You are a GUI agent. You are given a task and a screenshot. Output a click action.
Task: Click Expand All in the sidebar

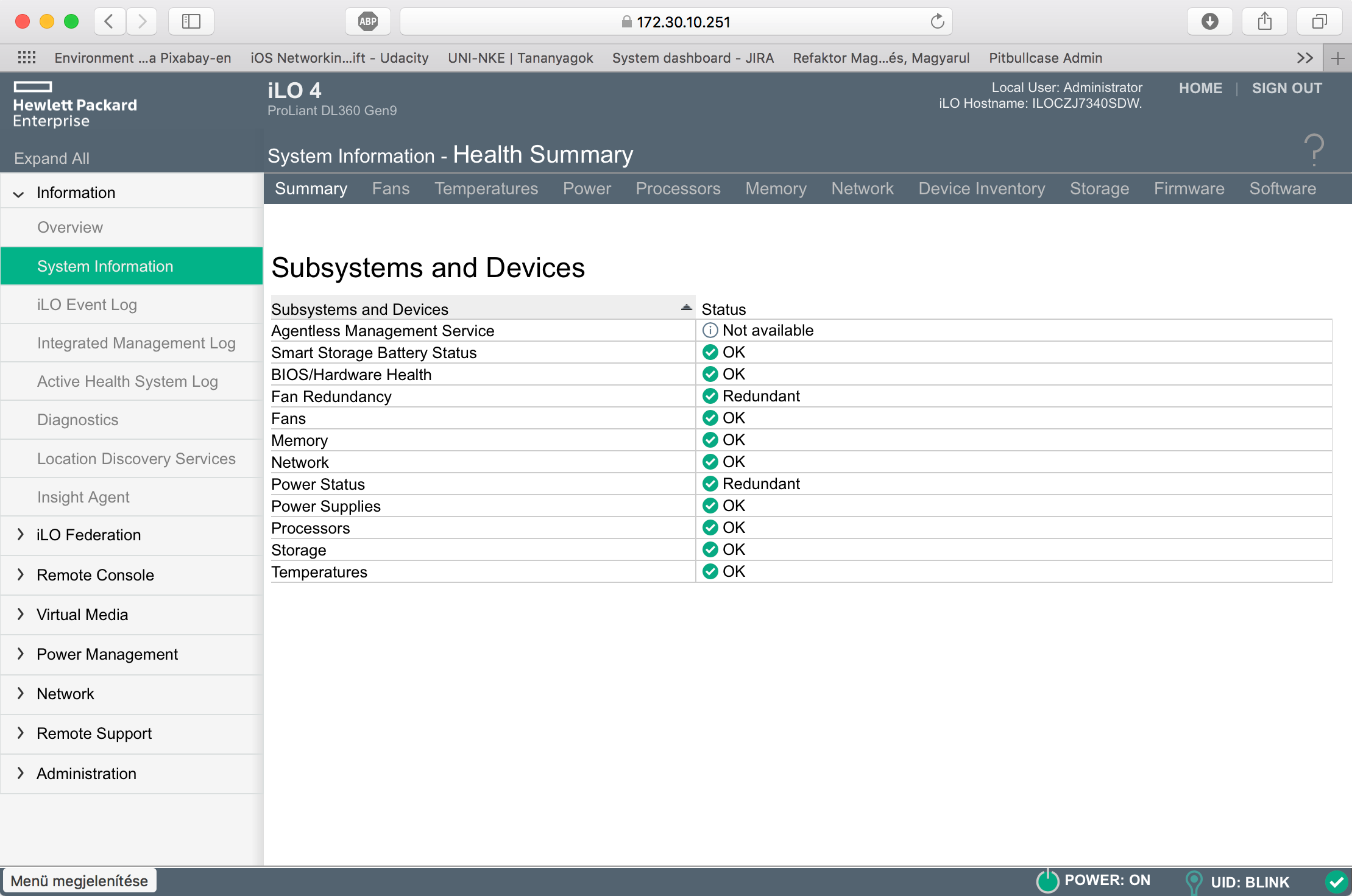[x=52, y=158]
